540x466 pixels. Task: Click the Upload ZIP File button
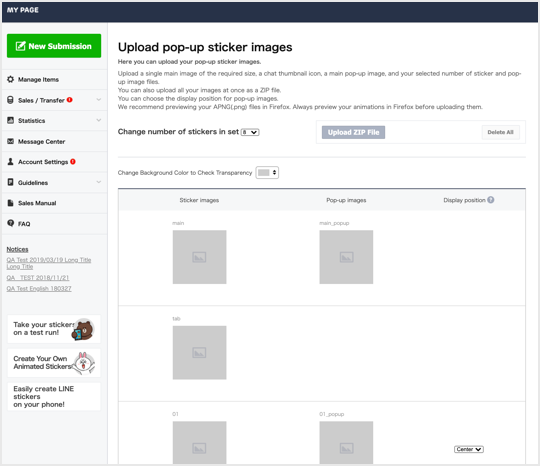(x=353, y=132)
